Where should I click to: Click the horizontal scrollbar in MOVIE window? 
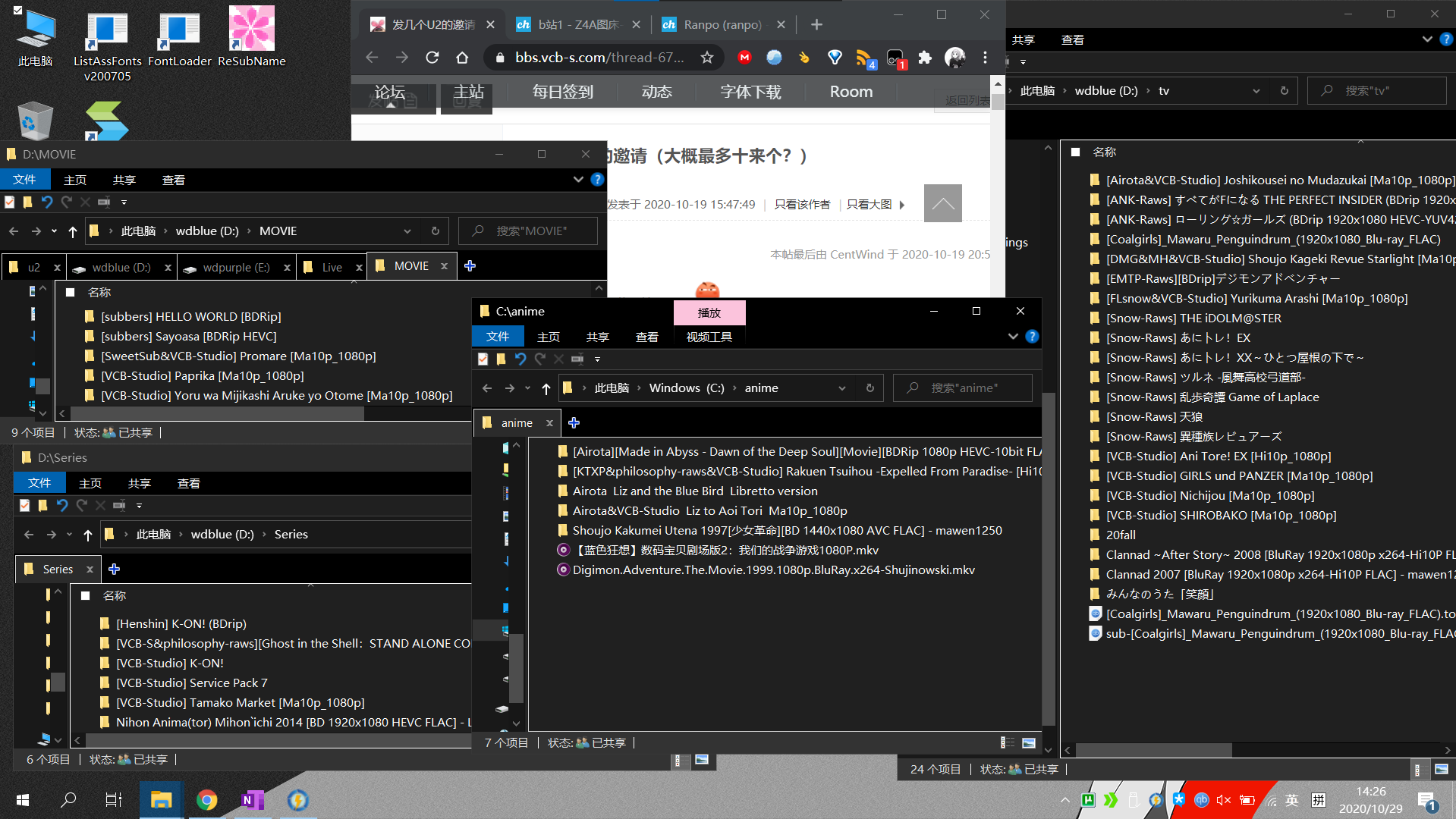[x=216, y=414]
